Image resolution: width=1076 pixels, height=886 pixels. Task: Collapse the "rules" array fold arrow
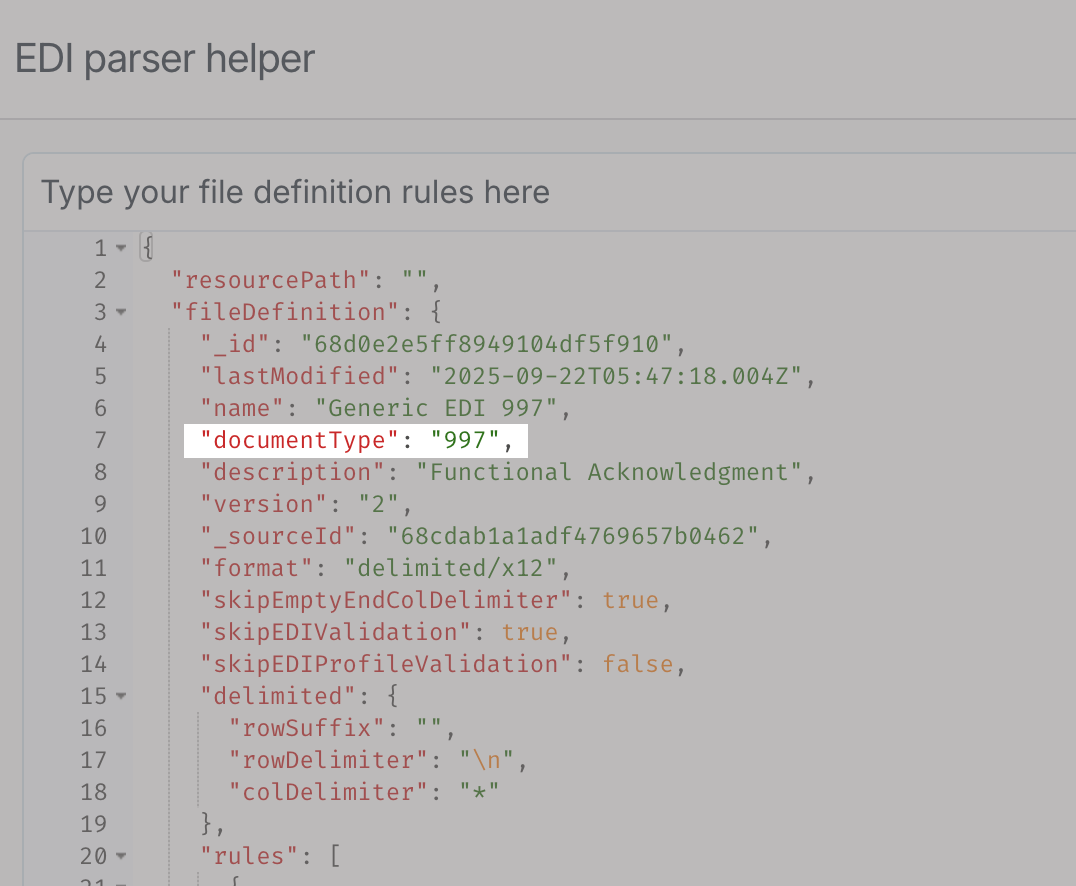pyautogui.click(x=121, y=856)
